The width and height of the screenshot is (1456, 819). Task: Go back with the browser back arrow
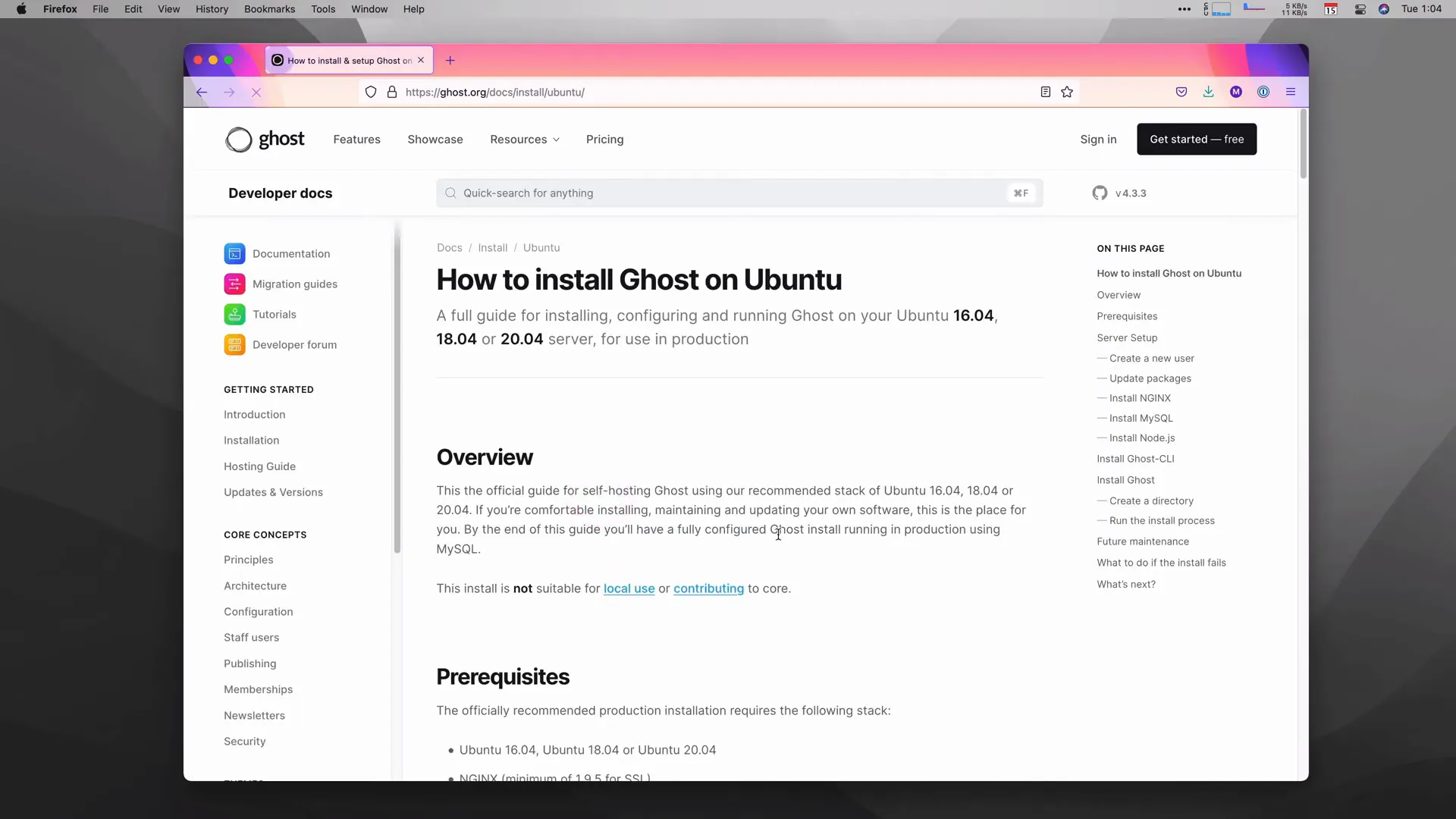(202, 93)
